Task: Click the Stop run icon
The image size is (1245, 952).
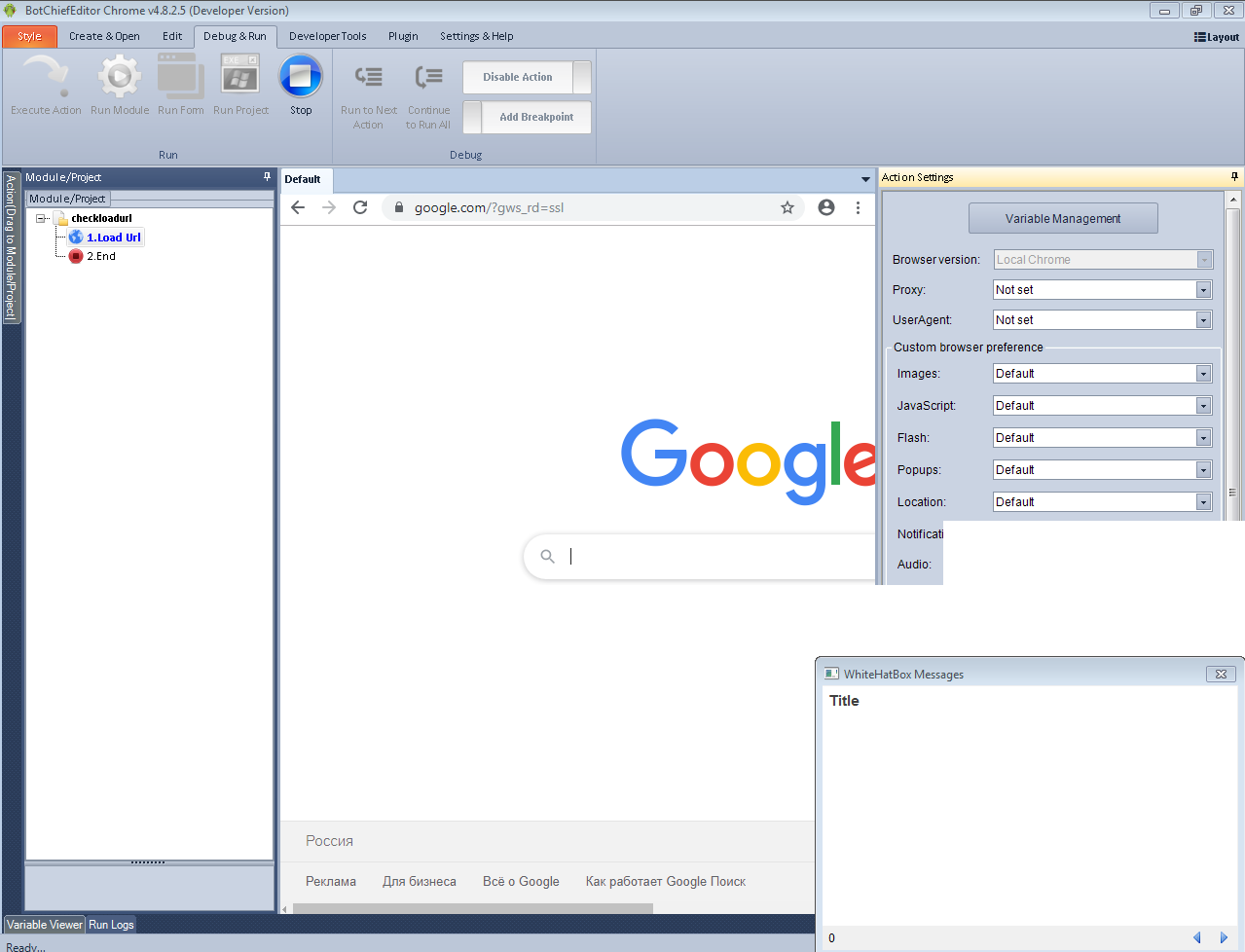Action: 301,77
